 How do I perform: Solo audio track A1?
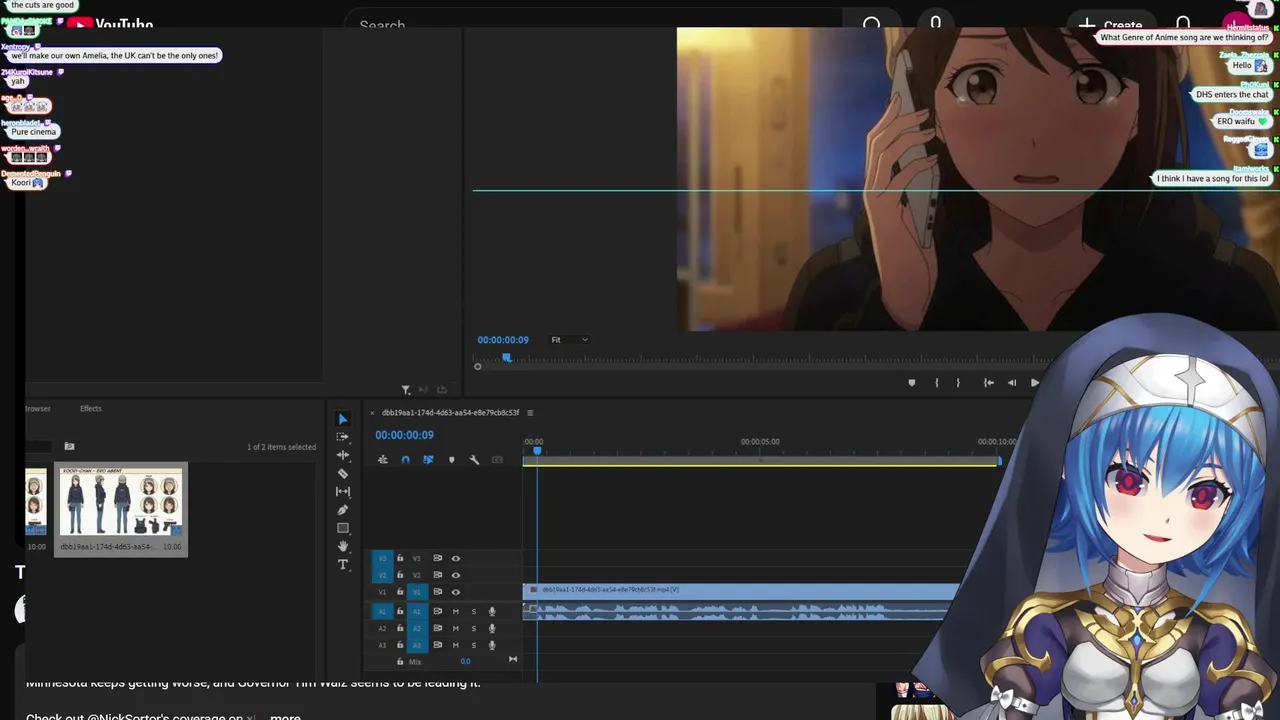tap(473, 611)
